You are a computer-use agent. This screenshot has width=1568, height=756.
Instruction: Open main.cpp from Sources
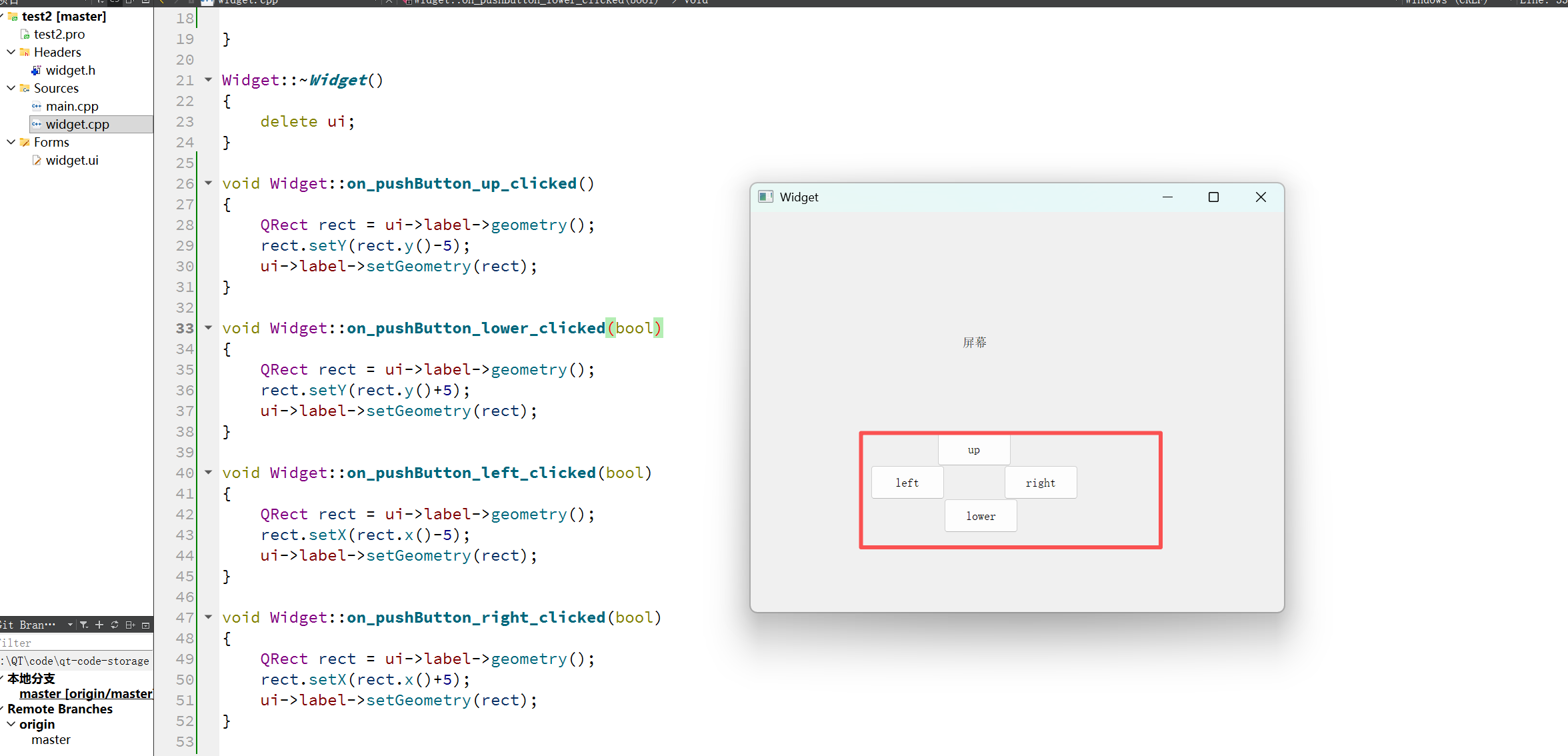72,106
